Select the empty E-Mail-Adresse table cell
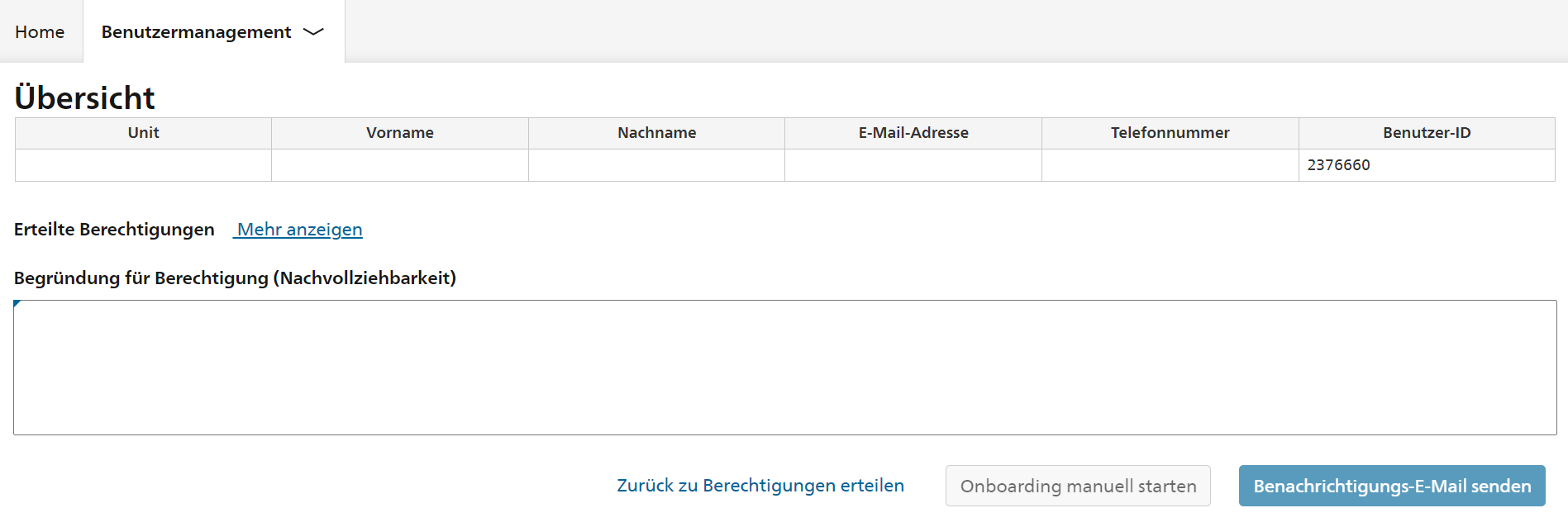The height and width of the screenshot is (527, 1568). 913,165
